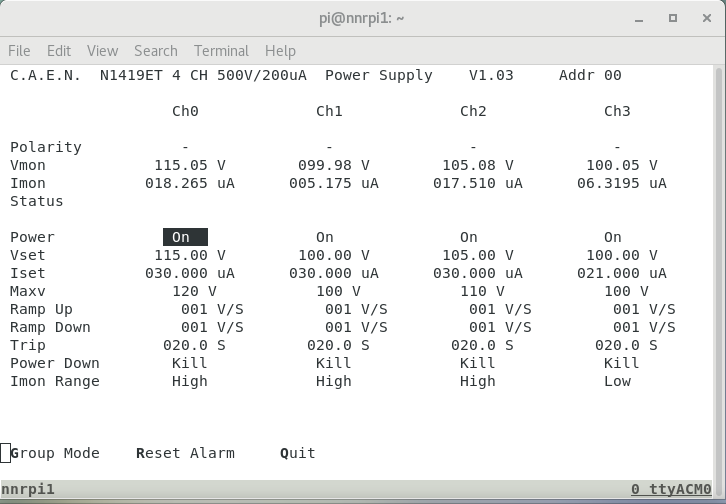The width and height of the screenshot is (726, 504).
Task: Close the terminal window
Action: coord(705,18)
